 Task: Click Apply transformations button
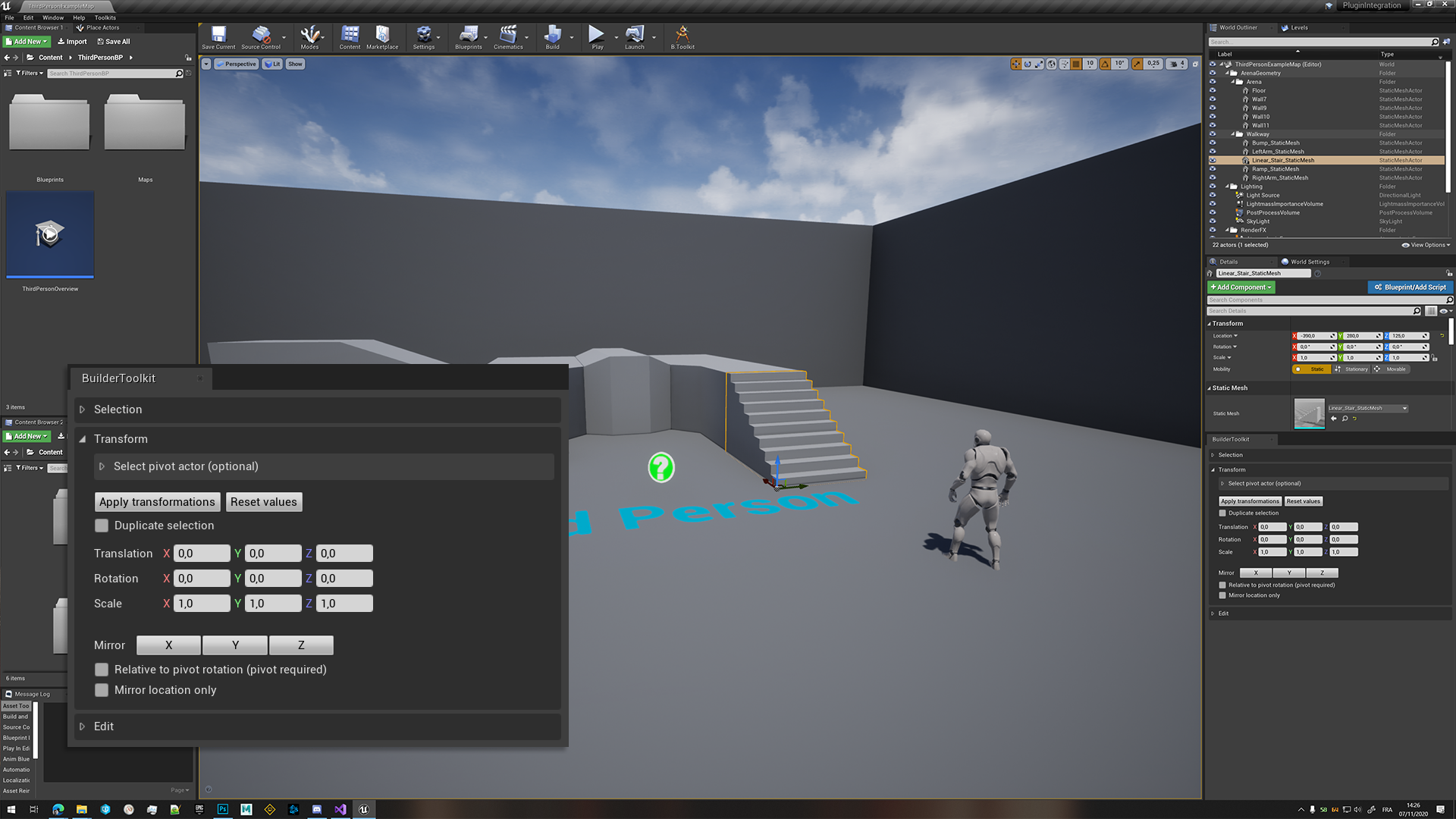click(156, 502)
